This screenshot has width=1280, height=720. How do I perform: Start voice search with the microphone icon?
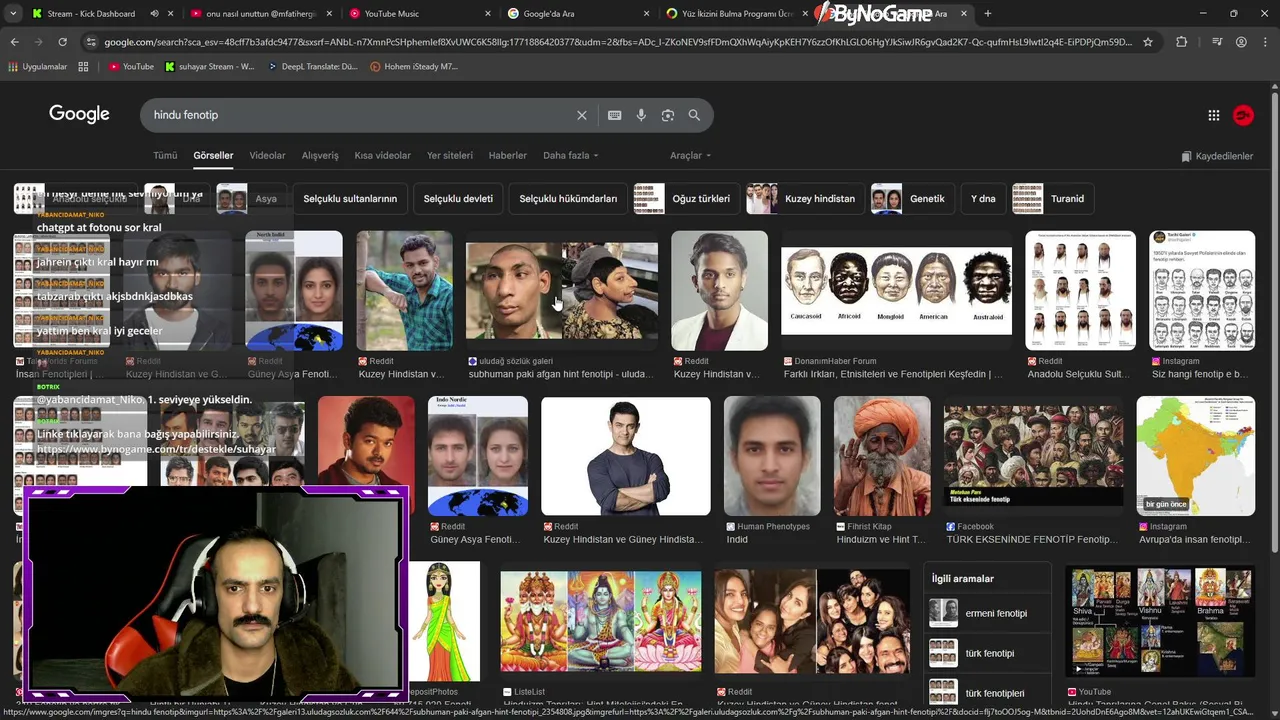pyautogui.click(x=641, y=115)
